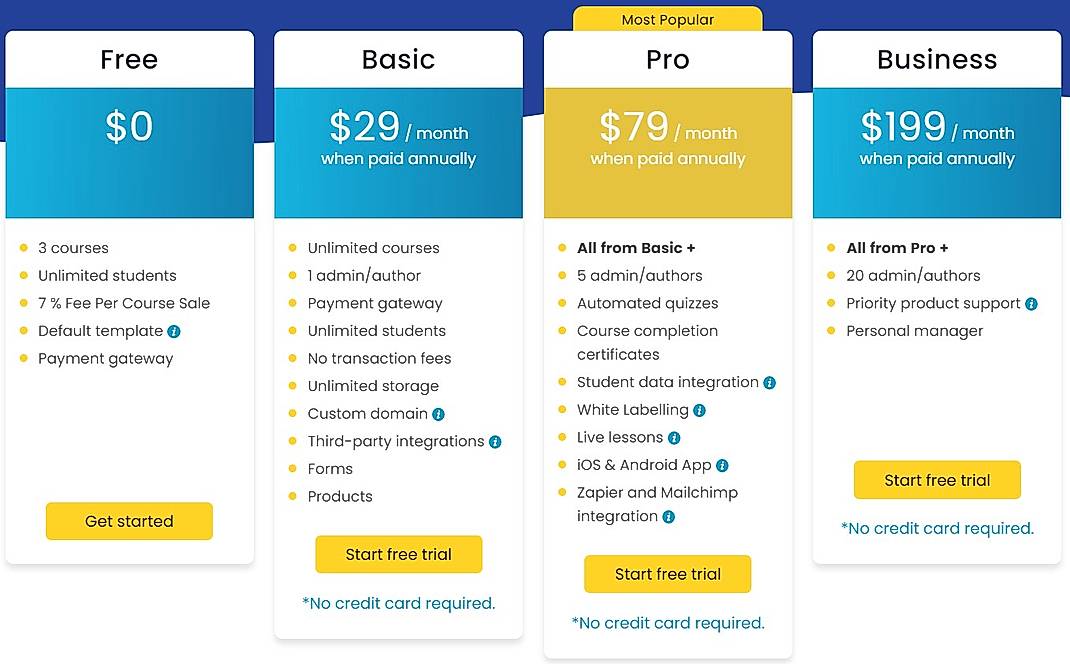
Task: Click the Most Popular badge
Action: click(667, 19)
